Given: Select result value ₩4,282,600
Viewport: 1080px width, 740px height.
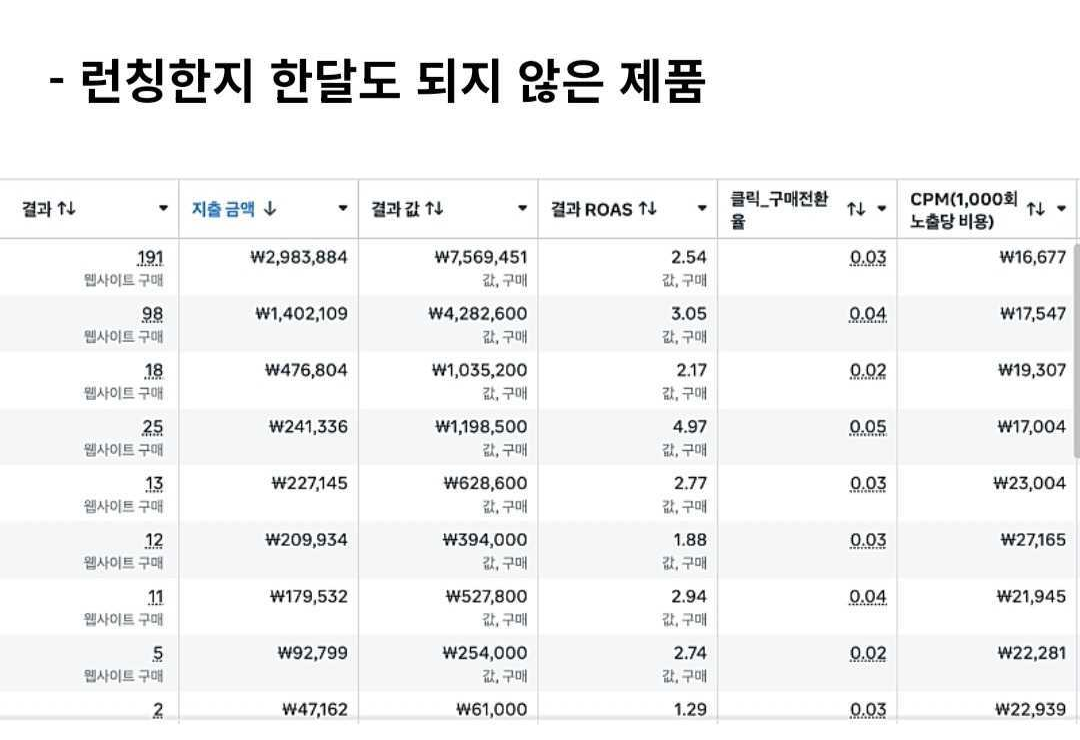Looking at the screenshot, I should click(x=477, y=314).
